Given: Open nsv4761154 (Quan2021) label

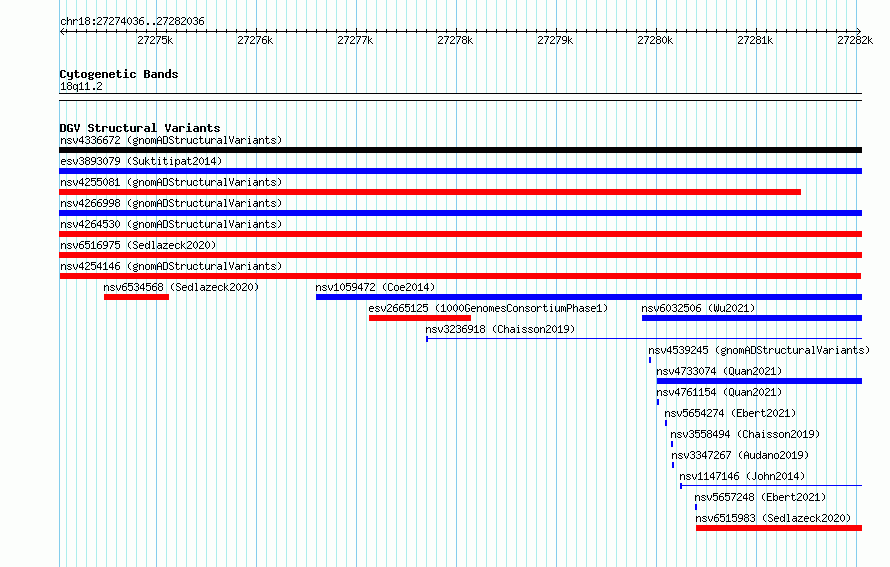Looking at the screenshot, I should [719, 392].
